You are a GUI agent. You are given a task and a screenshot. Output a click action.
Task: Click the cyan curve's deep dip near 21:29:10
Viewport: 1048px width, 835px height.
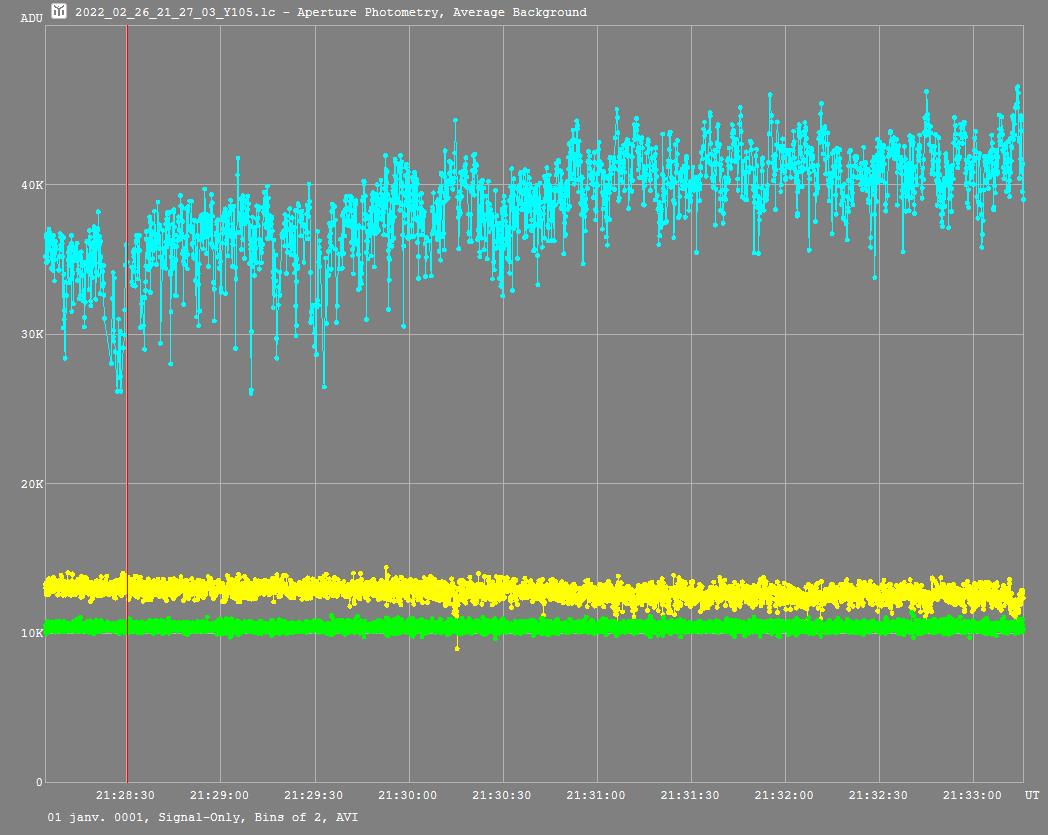point(251,391)
